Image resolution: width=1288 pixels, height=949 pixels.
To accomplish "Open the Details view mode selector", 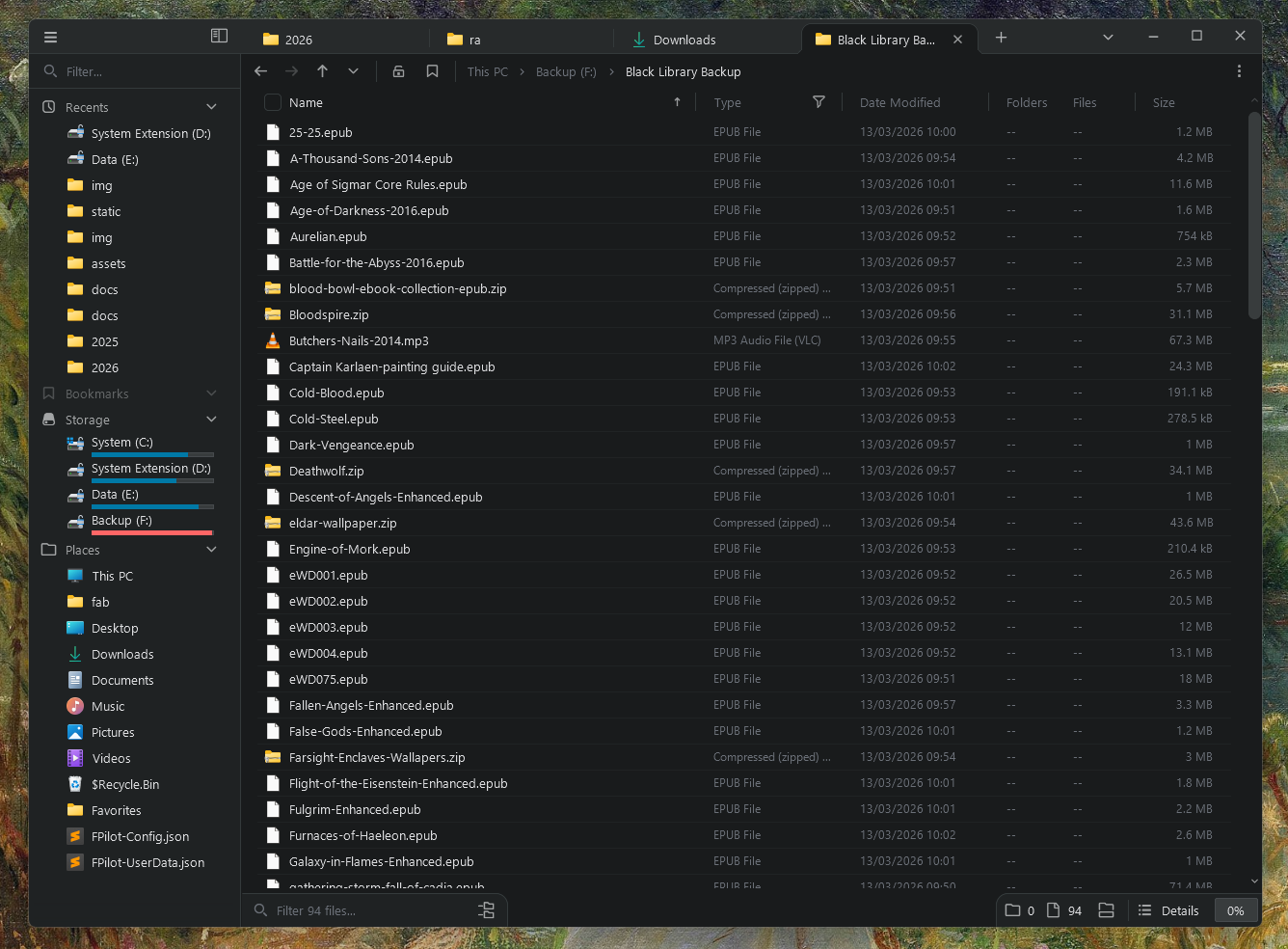I will coord(1168,910).
